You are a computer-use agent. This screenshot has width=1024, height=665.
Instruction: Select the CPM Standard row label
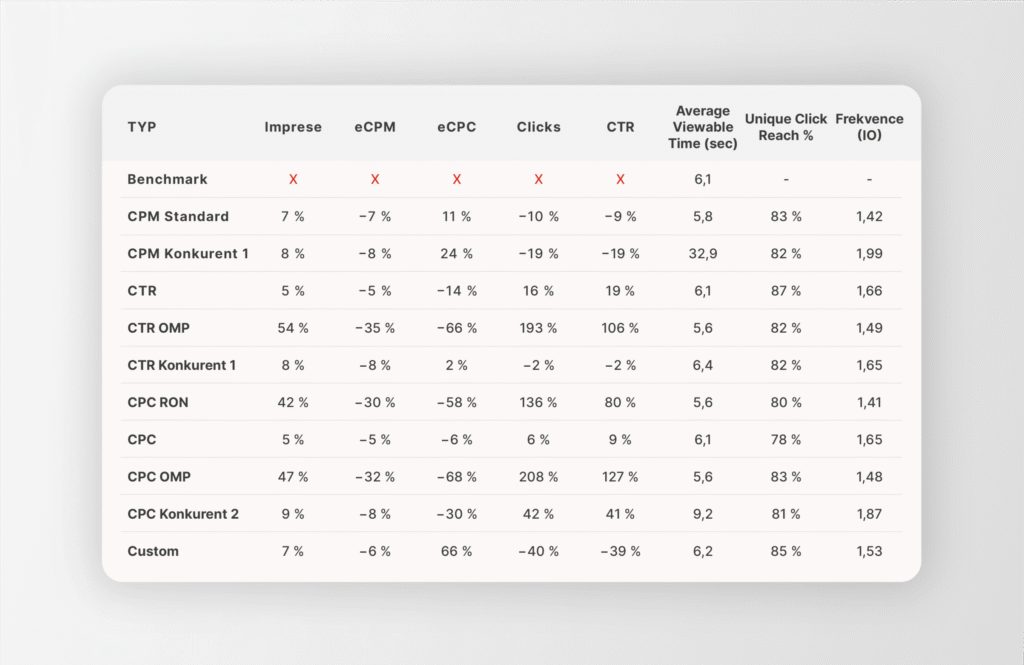click(178, 216)
